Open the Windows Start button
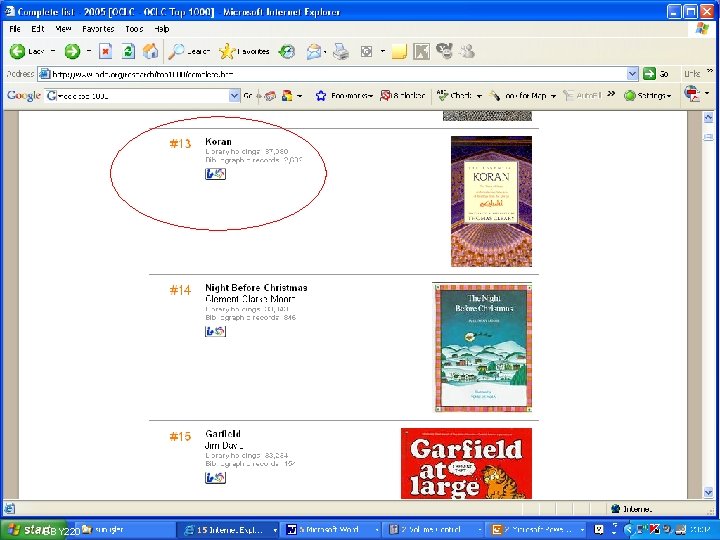This screenshot has width=720, height=540. click(x=34, y=529)
